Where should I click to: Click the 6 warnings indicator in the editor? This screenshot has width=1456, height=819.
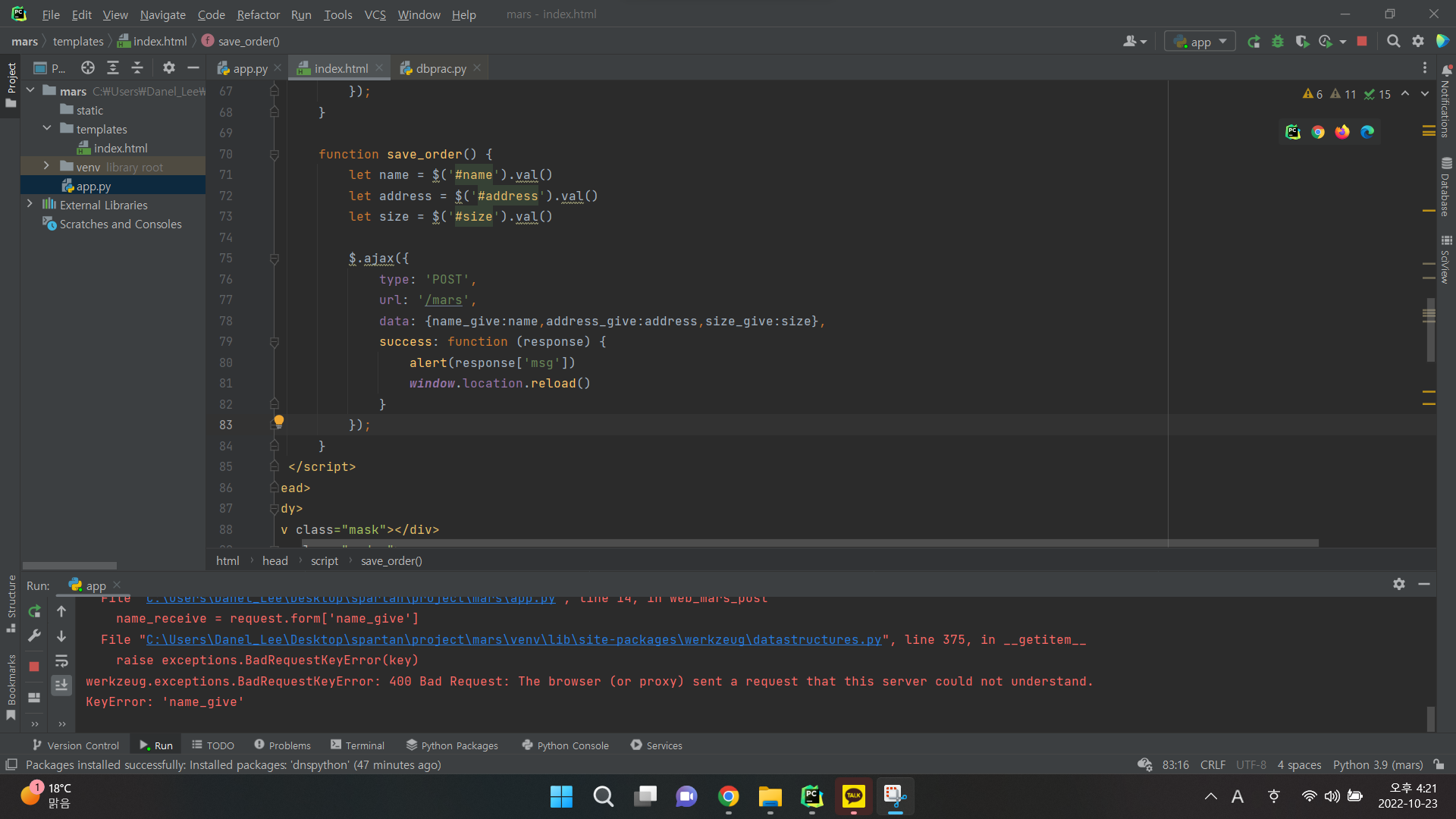coord(1313,94)
